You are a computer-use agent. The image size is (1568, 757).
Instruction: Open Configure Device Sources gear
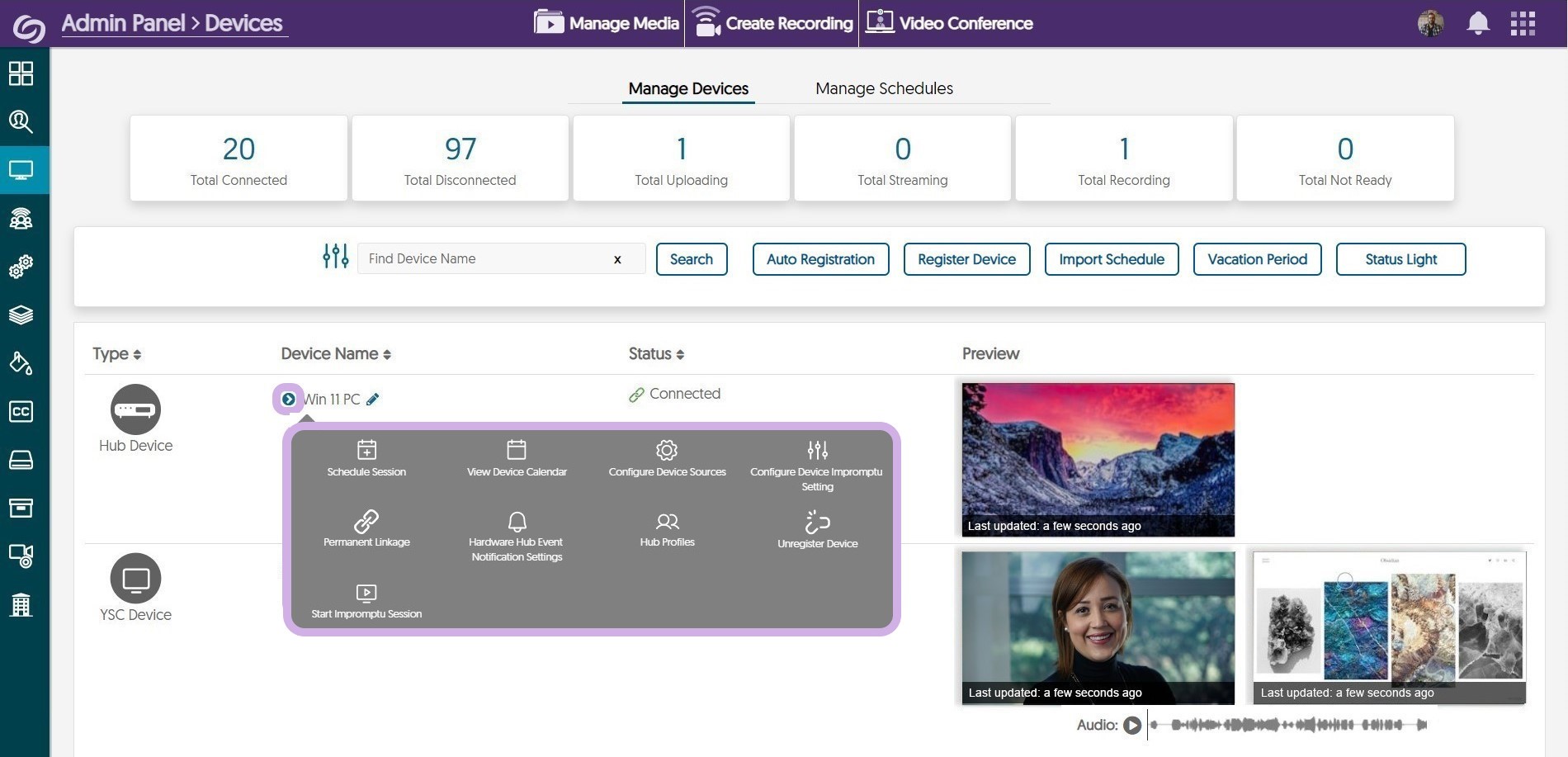click(667, 451)
